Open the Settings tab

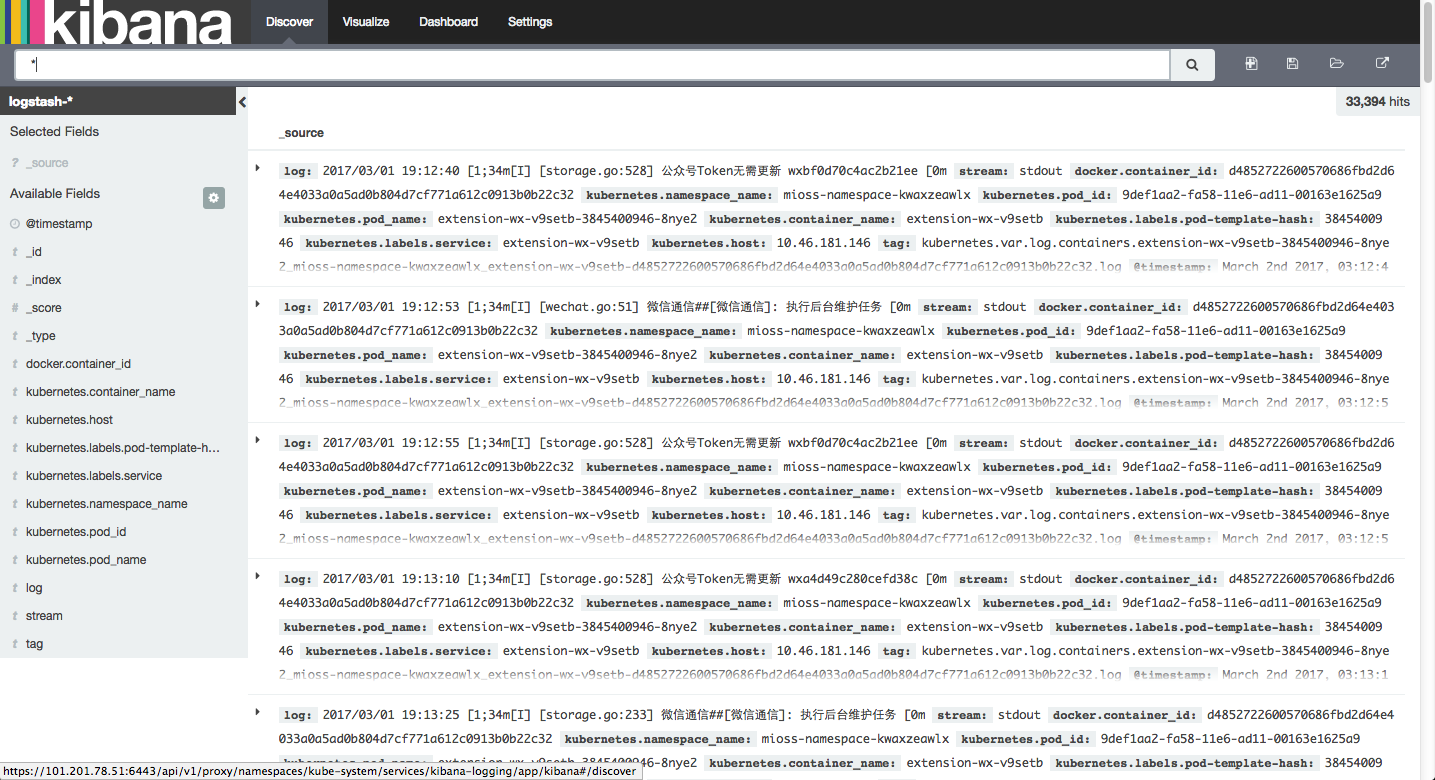pyautogui.click(x=530, y=22)
